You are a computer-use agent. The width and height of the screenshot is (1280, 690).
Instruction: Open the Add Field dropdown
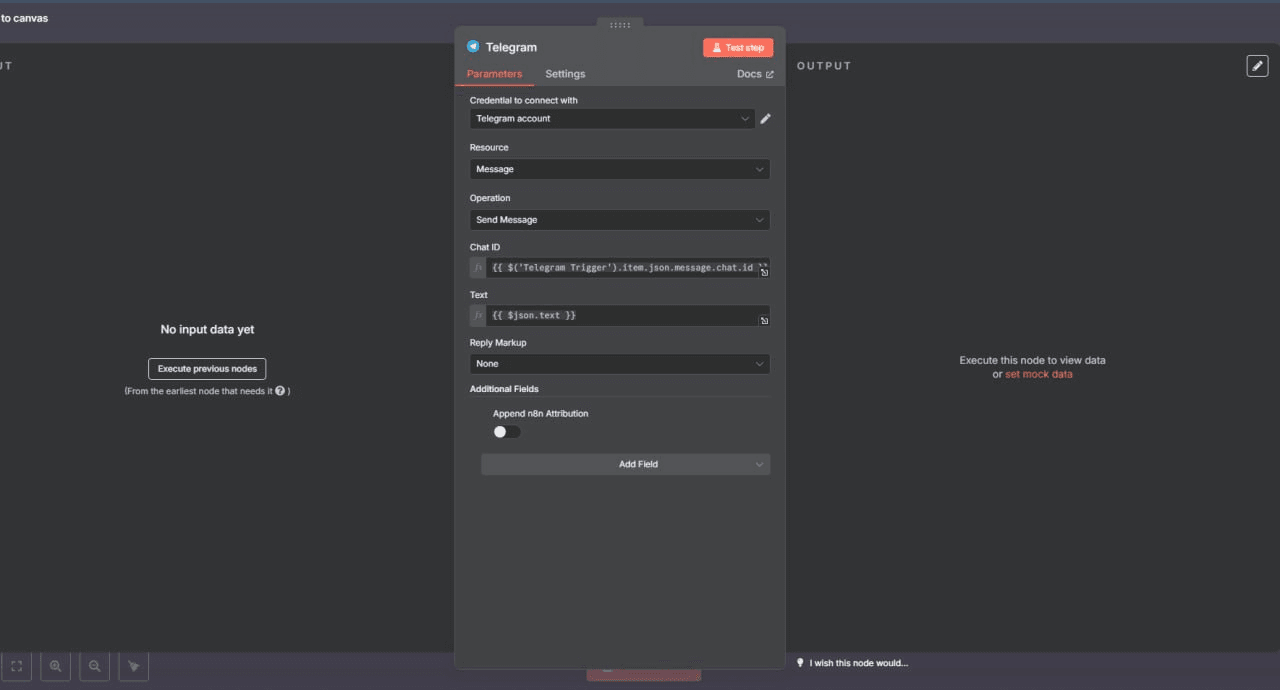[x=625, y=465]
